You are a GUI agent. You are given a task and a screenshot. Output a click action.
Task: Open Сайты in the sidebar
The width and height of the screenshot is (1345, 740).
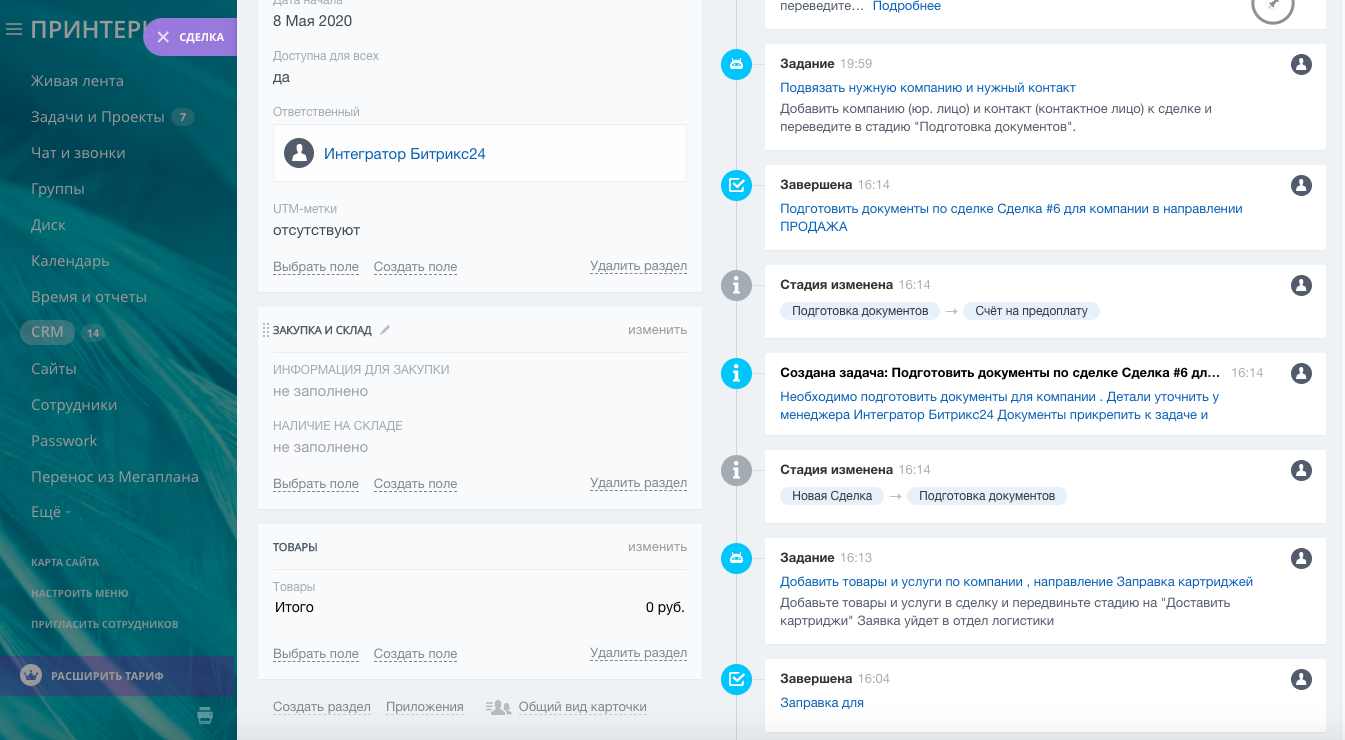point(54,369)
